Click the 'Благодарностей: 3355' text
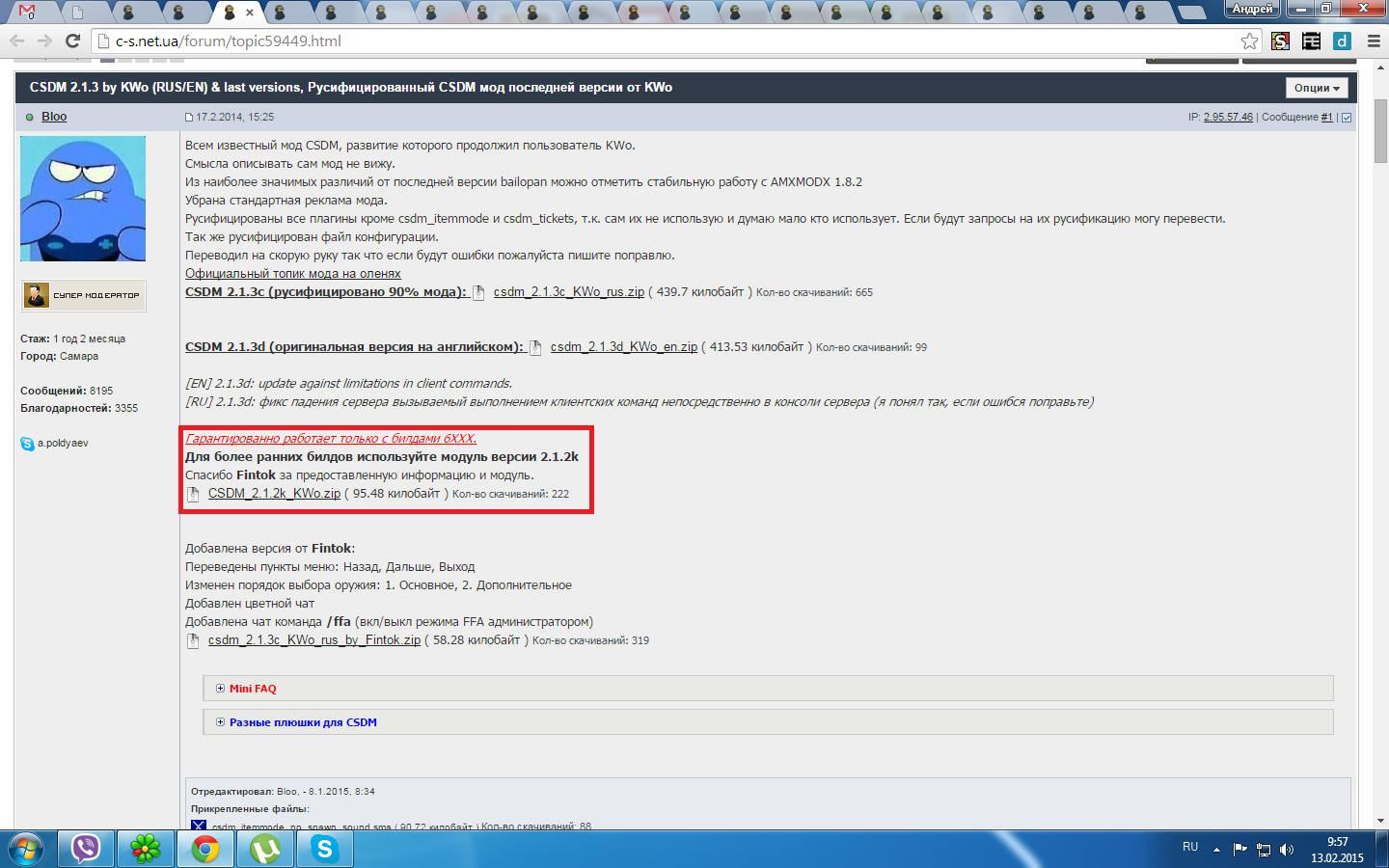The height and width of the screenshot is (868, 1389). pos(79,409)
